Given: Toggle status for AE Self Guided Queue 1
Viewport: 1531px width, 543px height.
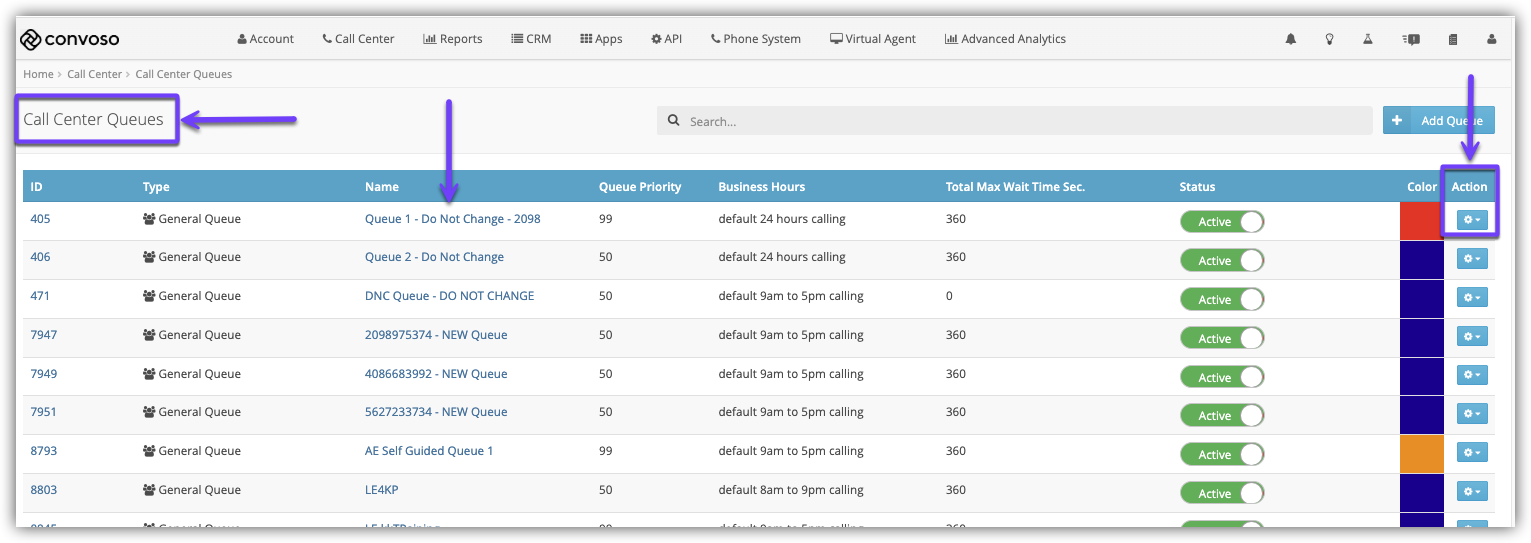Looking at the screenshot, I should point(1221,455).
